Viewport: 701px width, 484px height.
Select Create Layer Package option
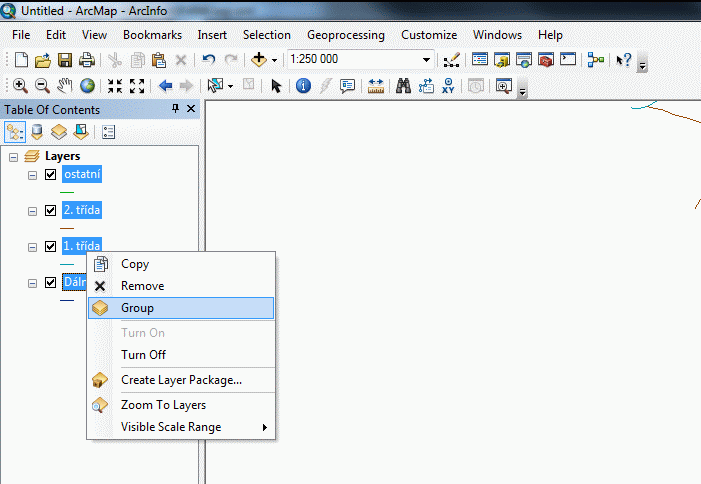coord(181,380)
